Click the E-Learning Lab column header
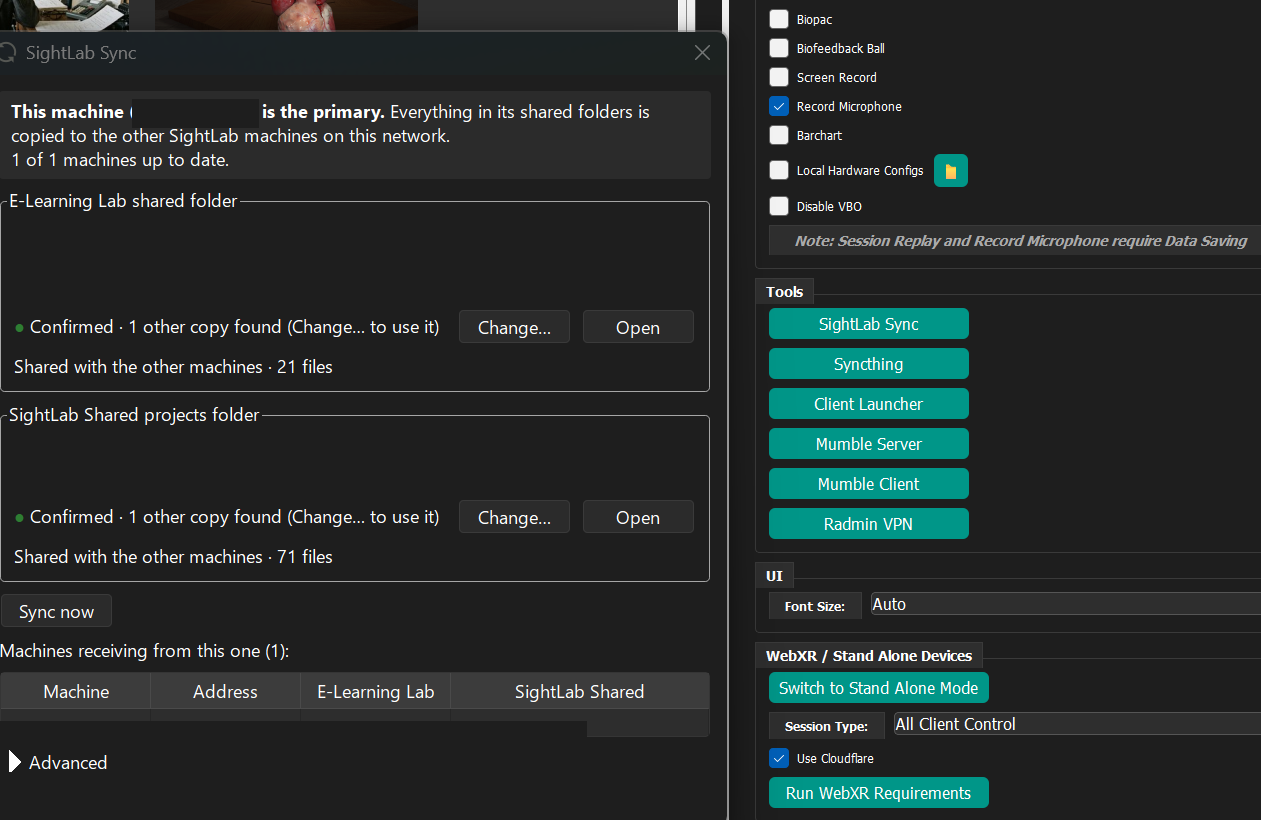 (375, 691)
